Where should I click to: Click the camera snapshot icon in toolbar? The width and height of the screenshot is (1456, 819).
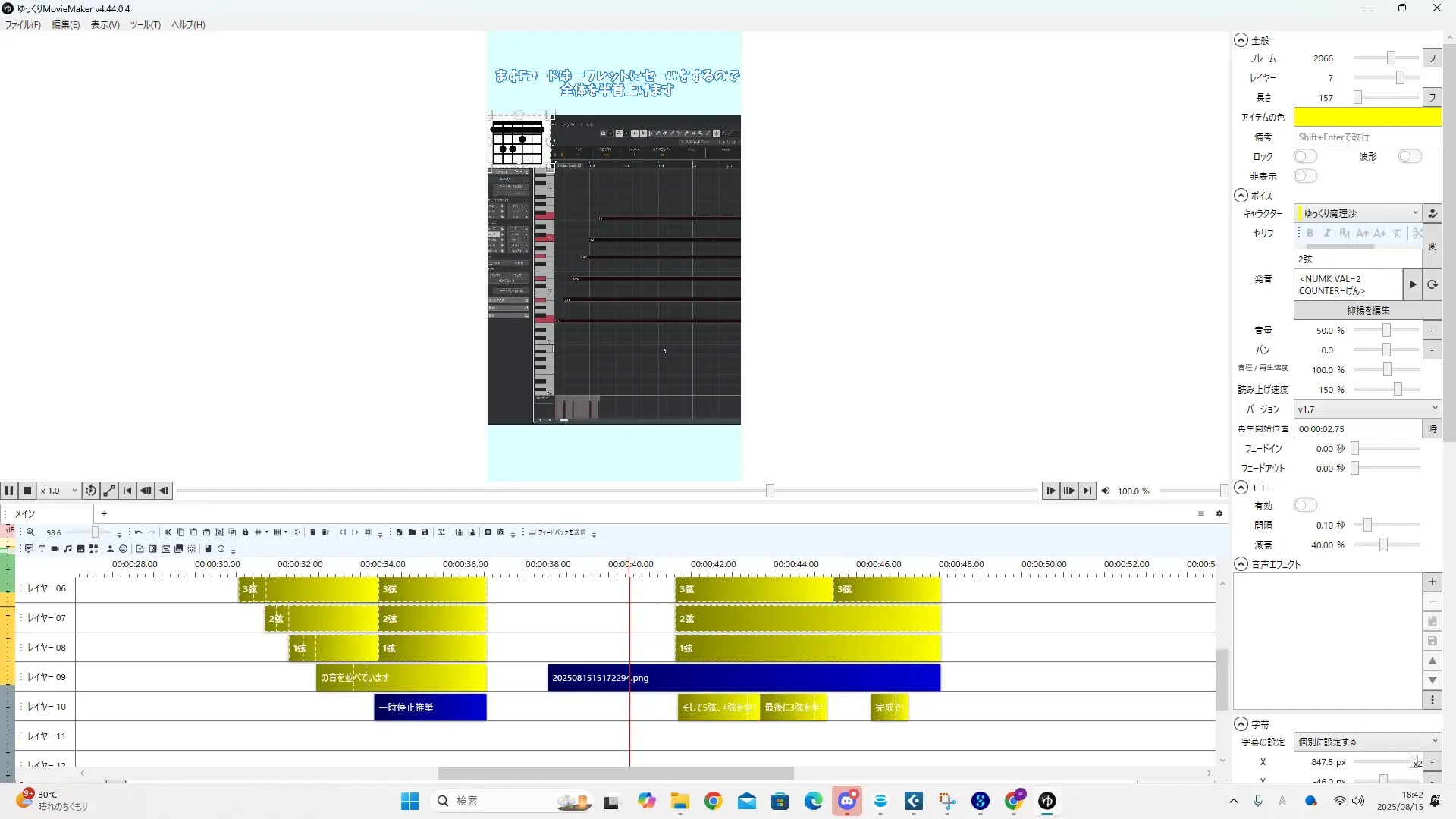(488, 532)
